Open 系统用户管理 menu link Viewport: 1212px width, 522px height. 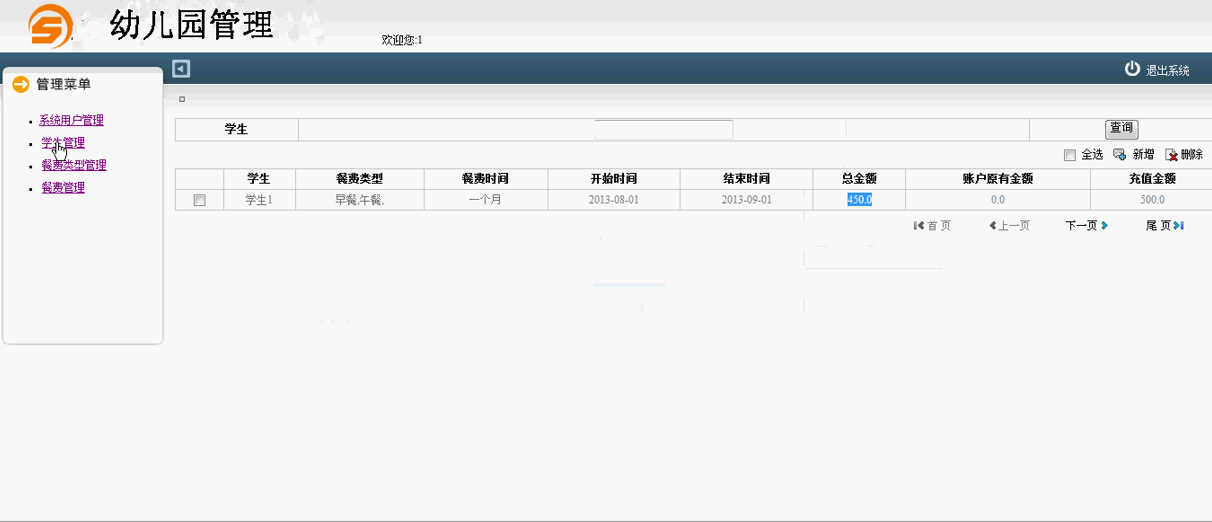point(71,120)
